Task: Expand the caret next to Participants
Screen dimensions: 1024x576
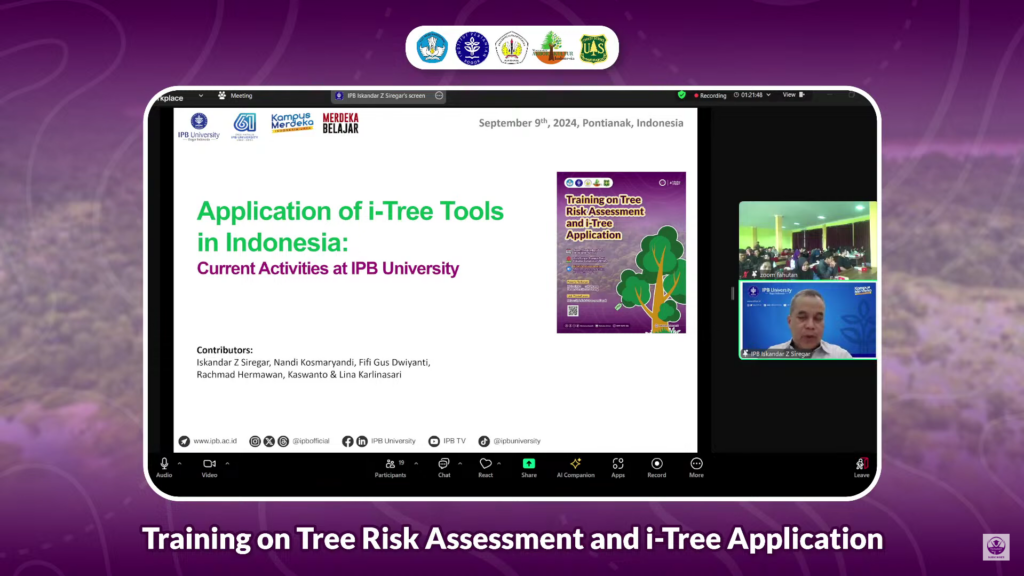Action: tap(416, 464)
